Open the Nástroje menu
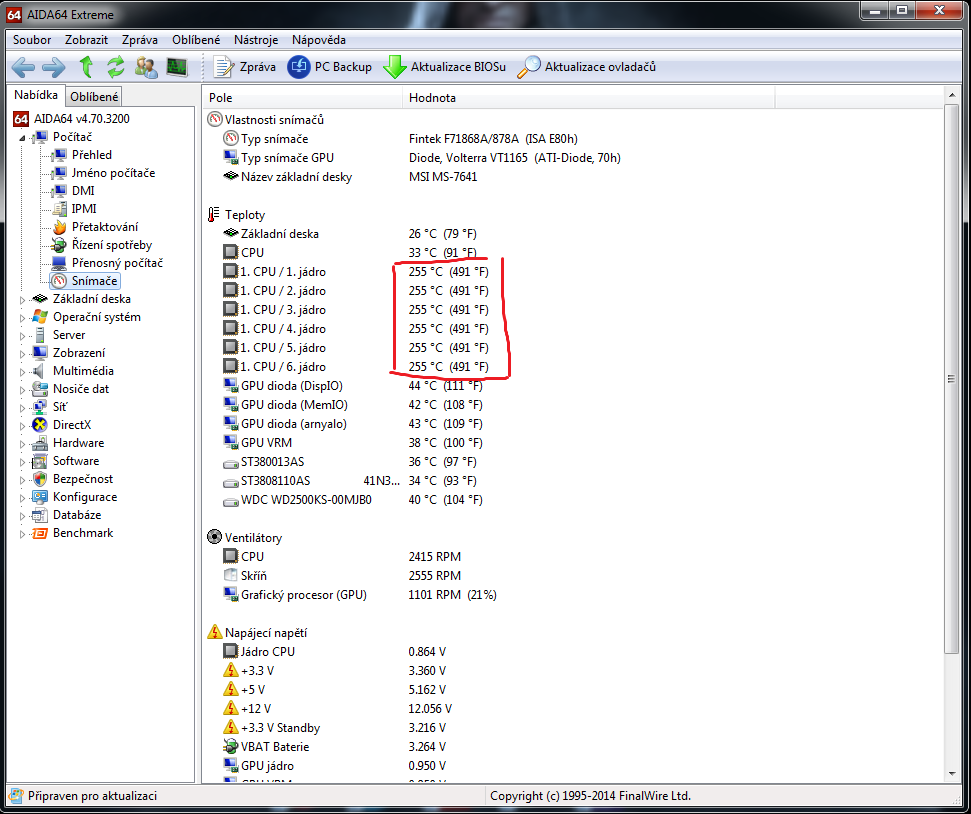Screen dimensions: 971x814 [x=256, y=40]
